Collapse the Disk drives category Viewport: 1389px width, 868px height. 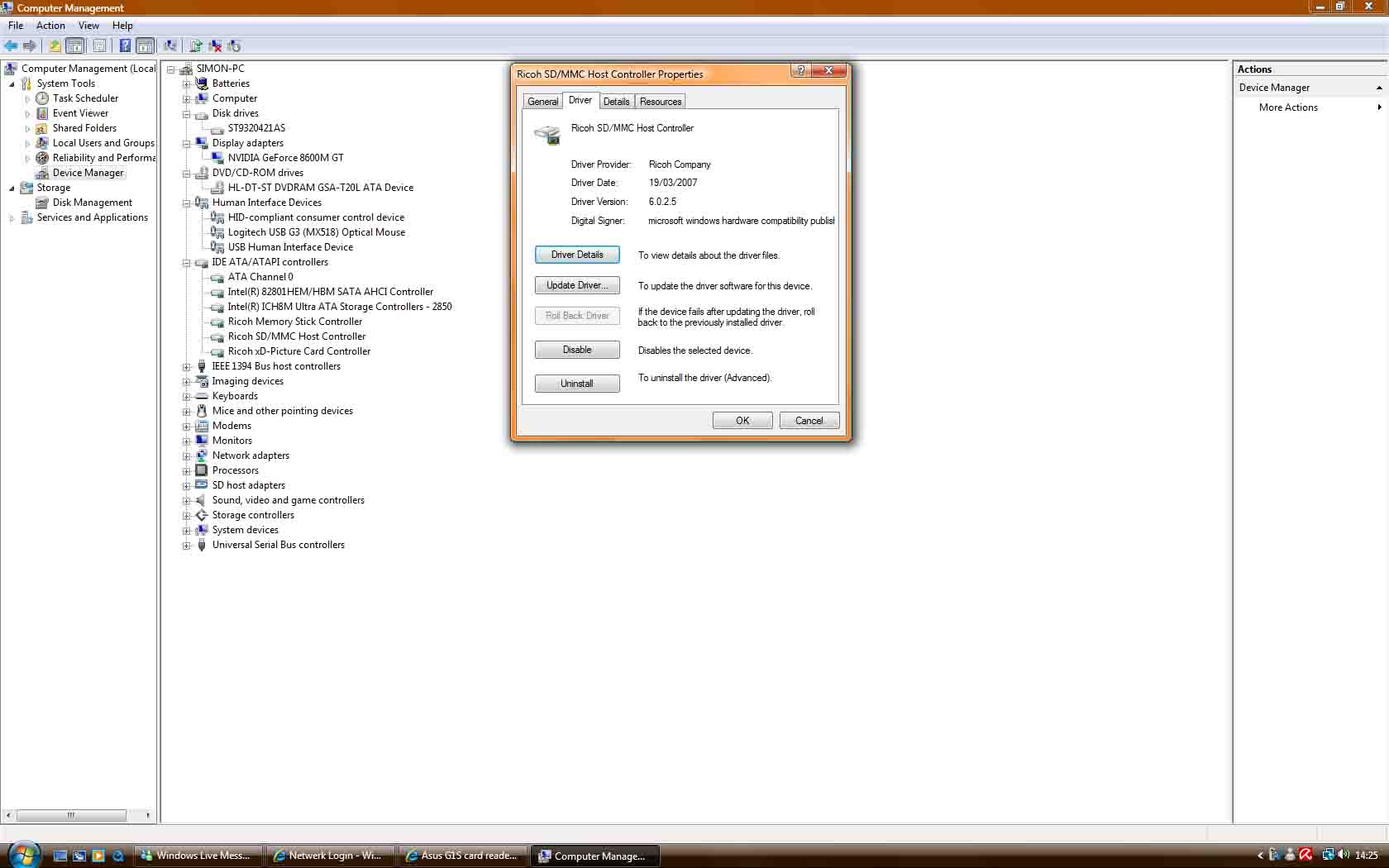point(186,114)
